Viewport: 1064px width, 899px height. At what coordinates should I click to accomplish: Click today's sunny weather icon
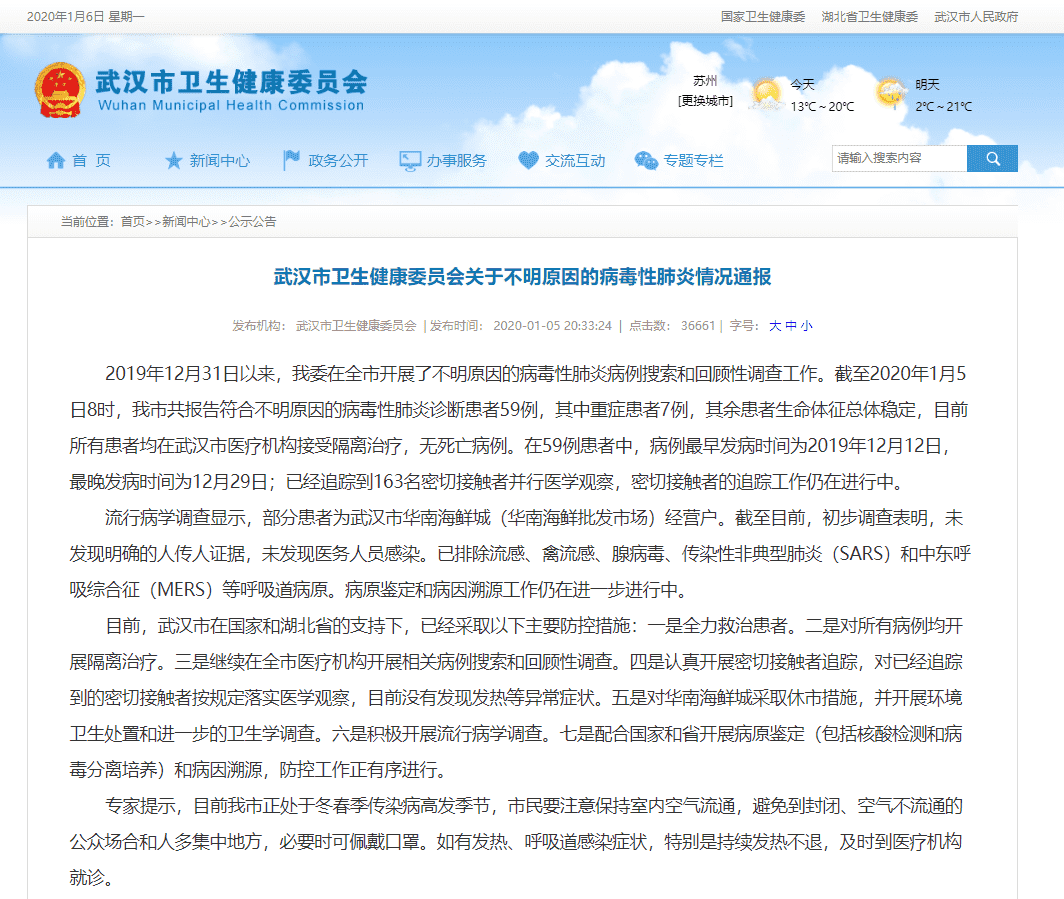pyautogui.click(x=767, y=95)
